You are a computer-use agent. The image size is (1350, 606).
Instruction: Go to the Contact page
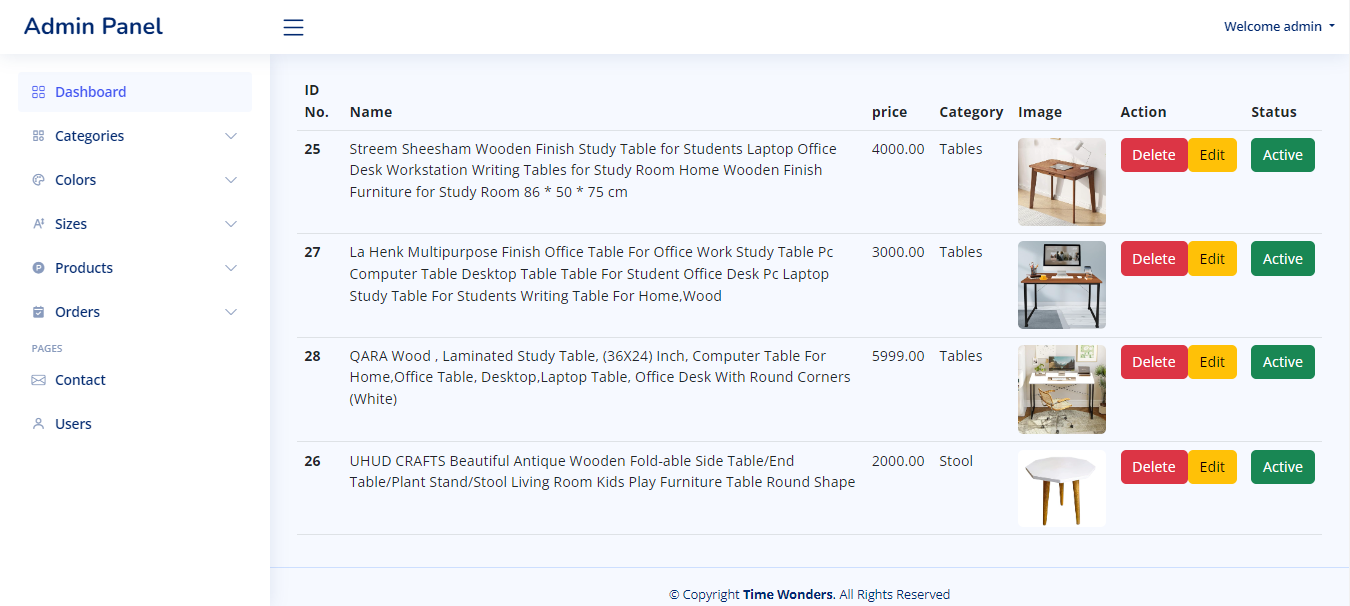tap(80, 380)
